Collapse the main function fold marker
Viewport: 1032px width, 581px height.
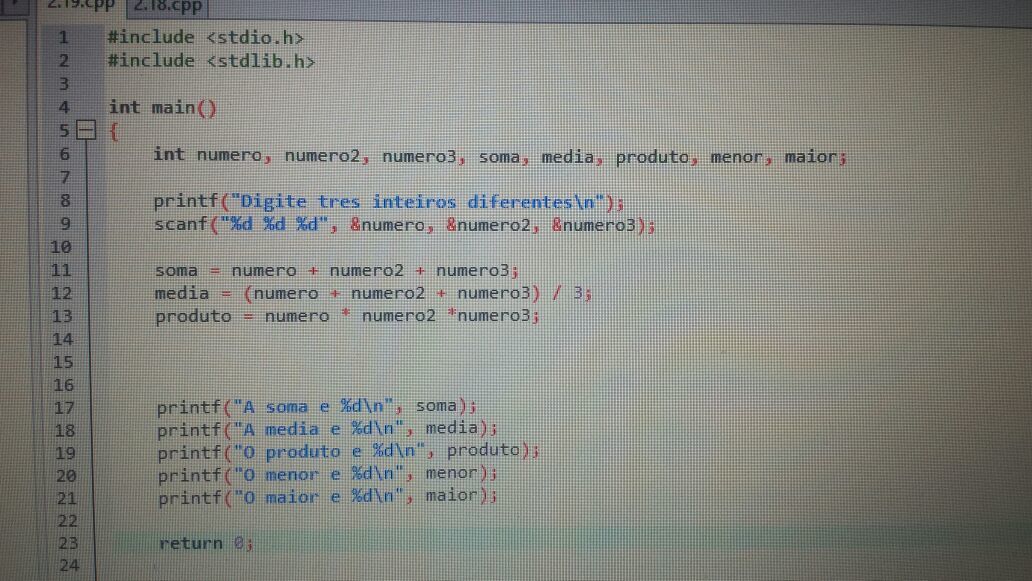[86, 130]
